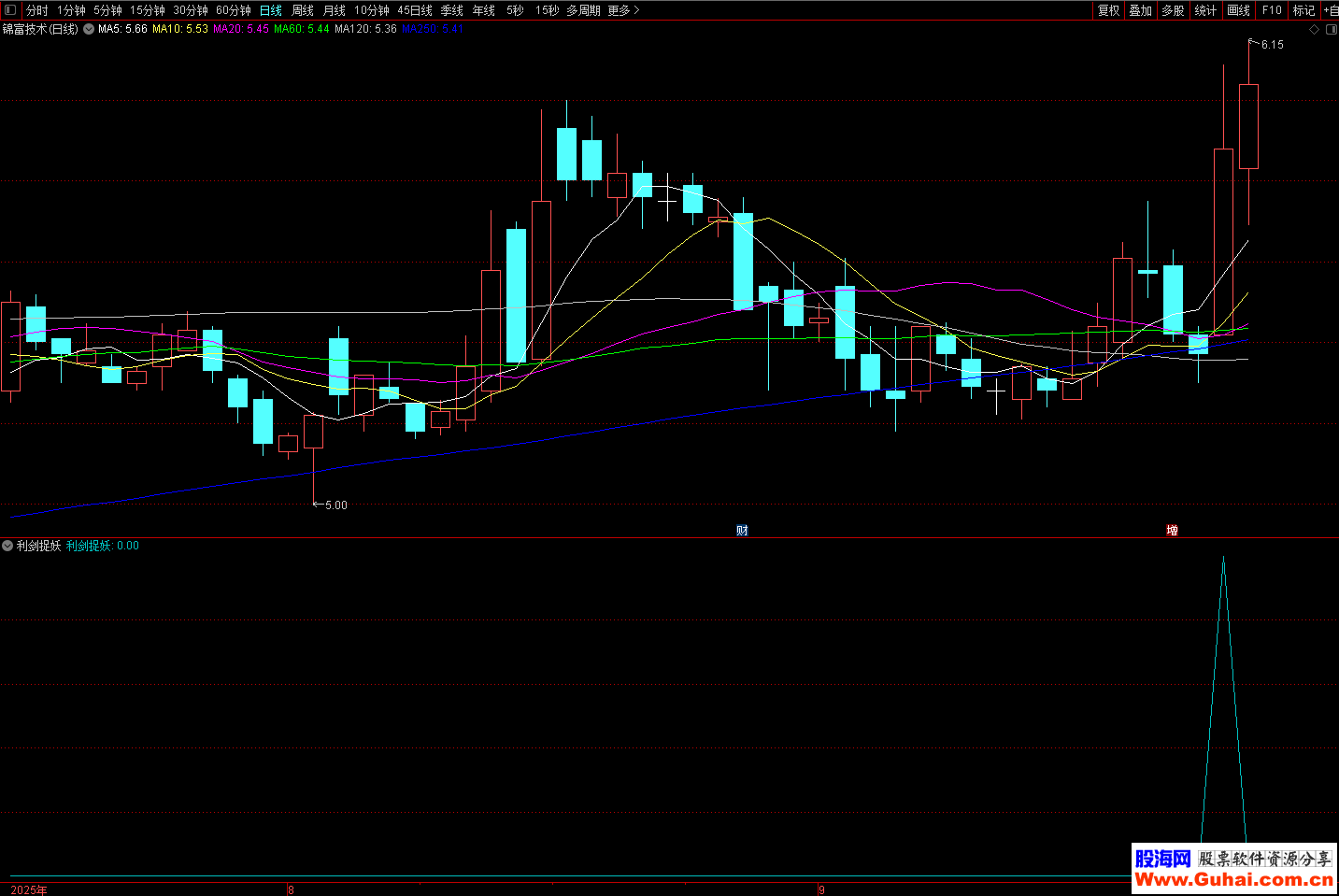Open the main chart indicator dropdown arrow

pyautogui.click(x=89, y=29)
